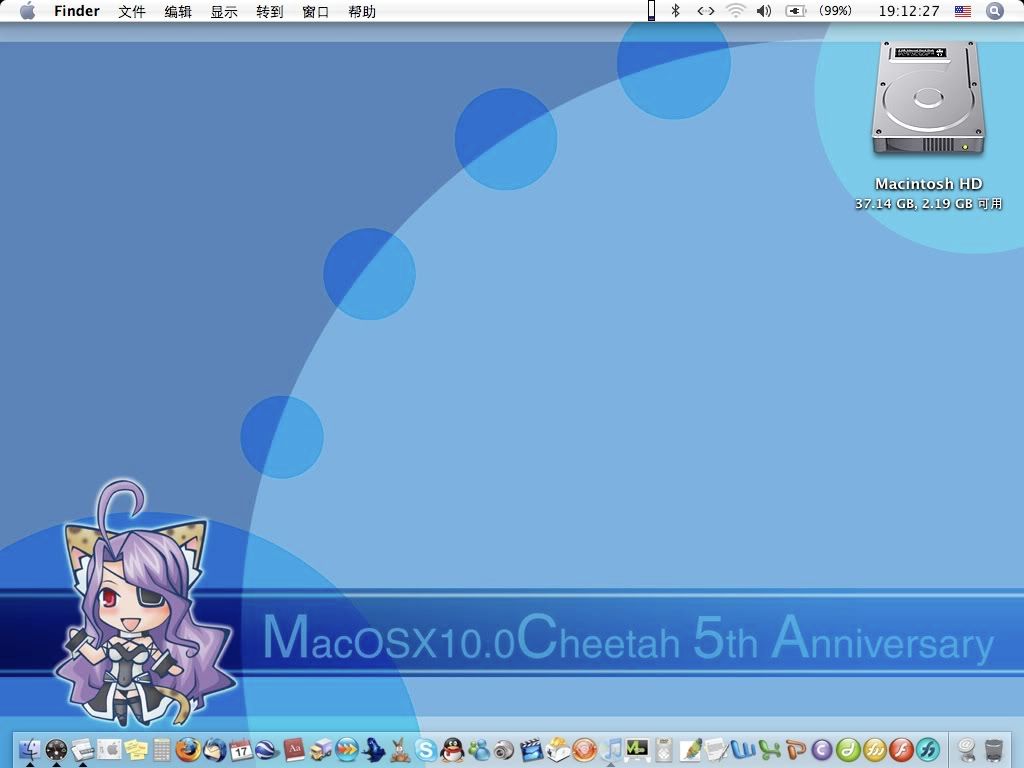Open the US flag input menu

963,11
